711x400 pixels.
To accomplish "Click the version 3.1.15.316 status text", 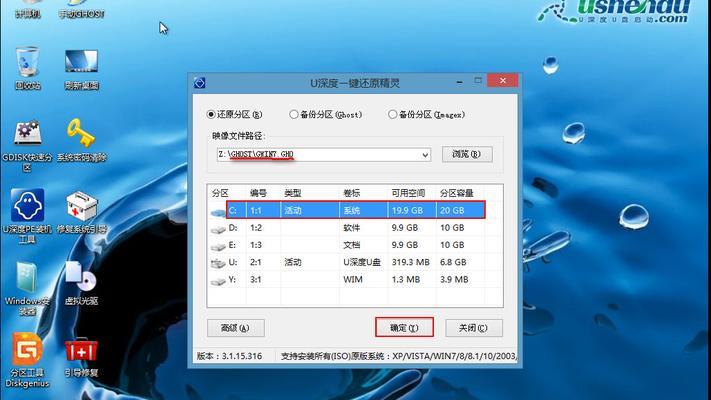I will 229,356.
